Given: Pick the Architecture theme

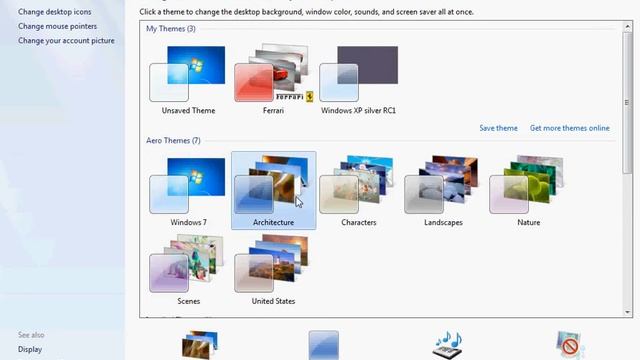Looking at the screenshot, I should 273,190.
